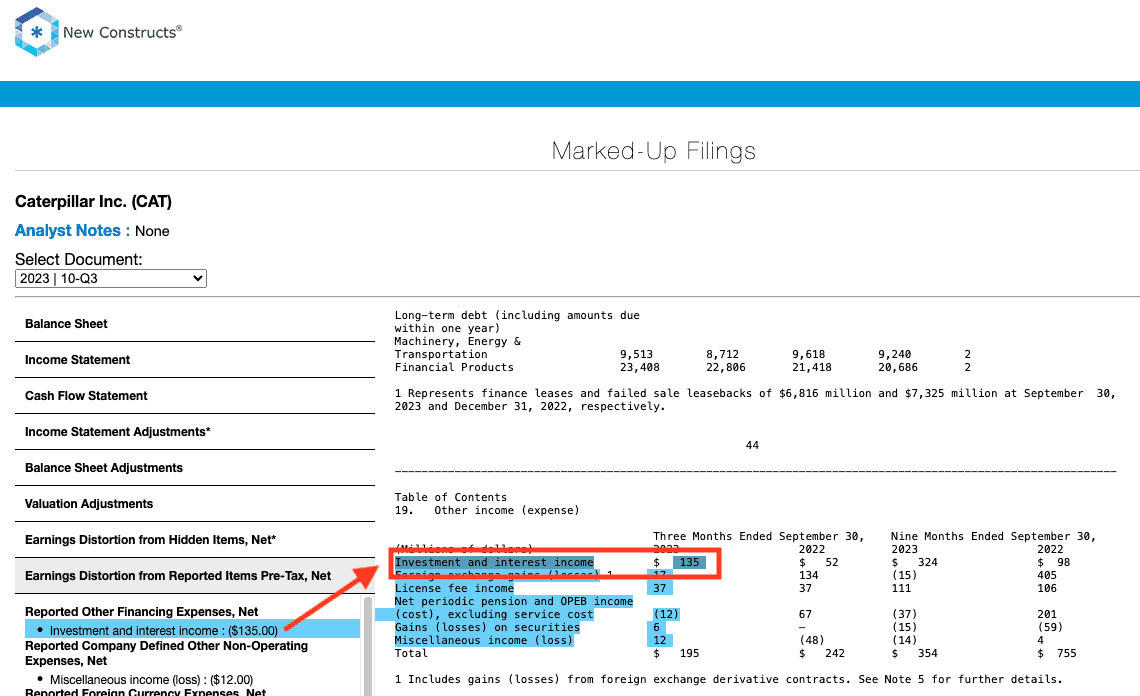1140x696 pixels.
Task: Click the highlighted (12) pension cost value
Action: pyautogui.click(x=666, y=615)
